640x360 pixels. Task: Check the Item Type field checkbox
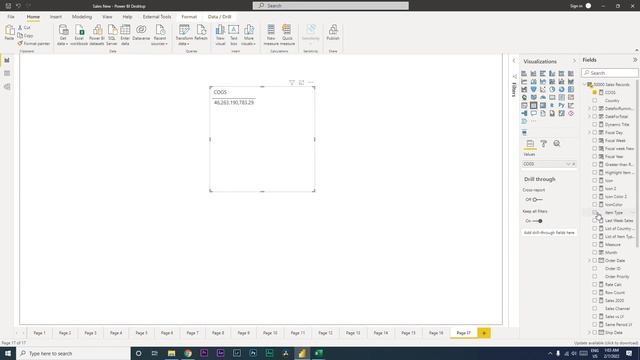pyautogui.click(x=595, y=212)
